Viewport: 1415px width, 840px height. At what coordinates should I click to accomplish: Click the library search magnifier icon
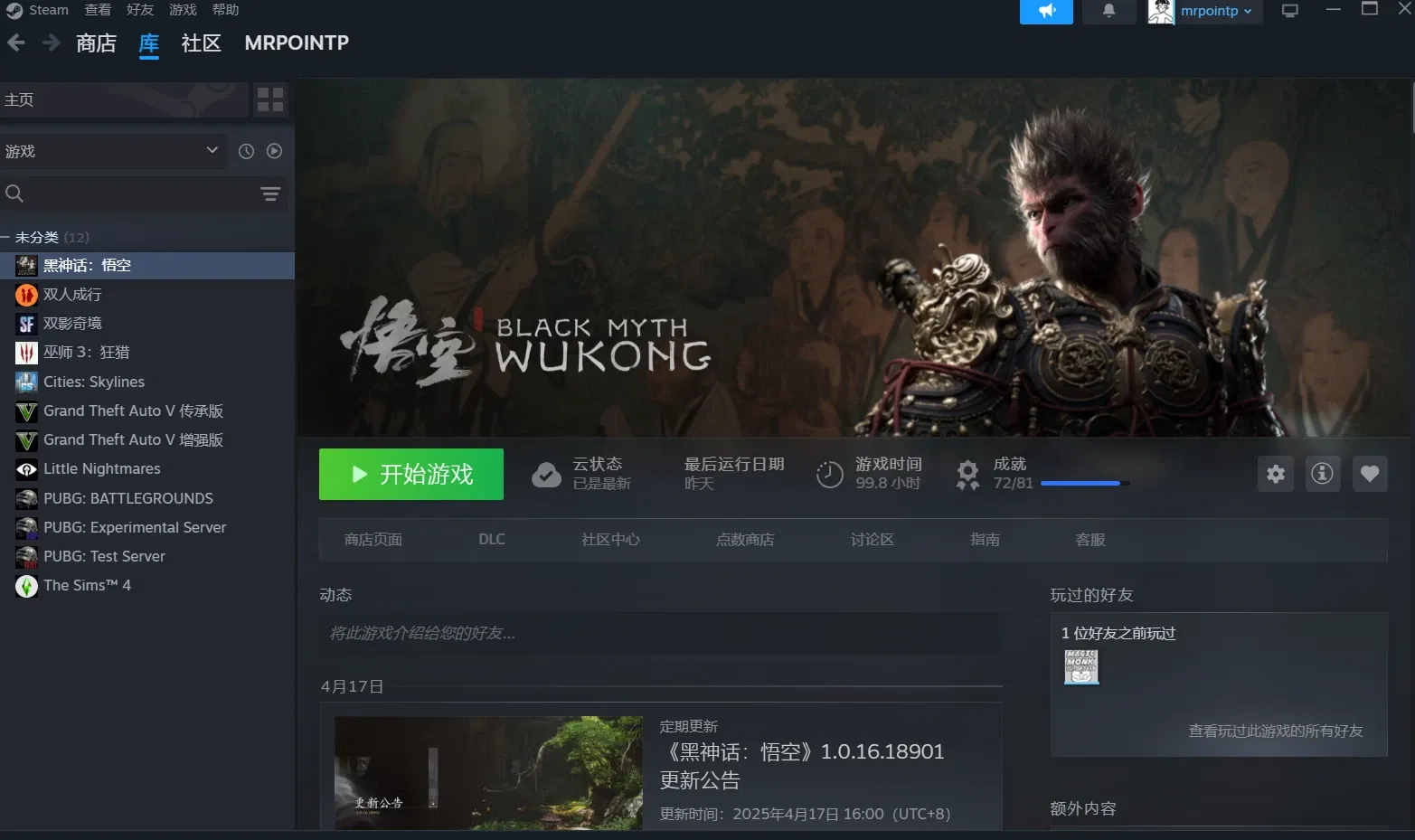[x=14, y=193]
